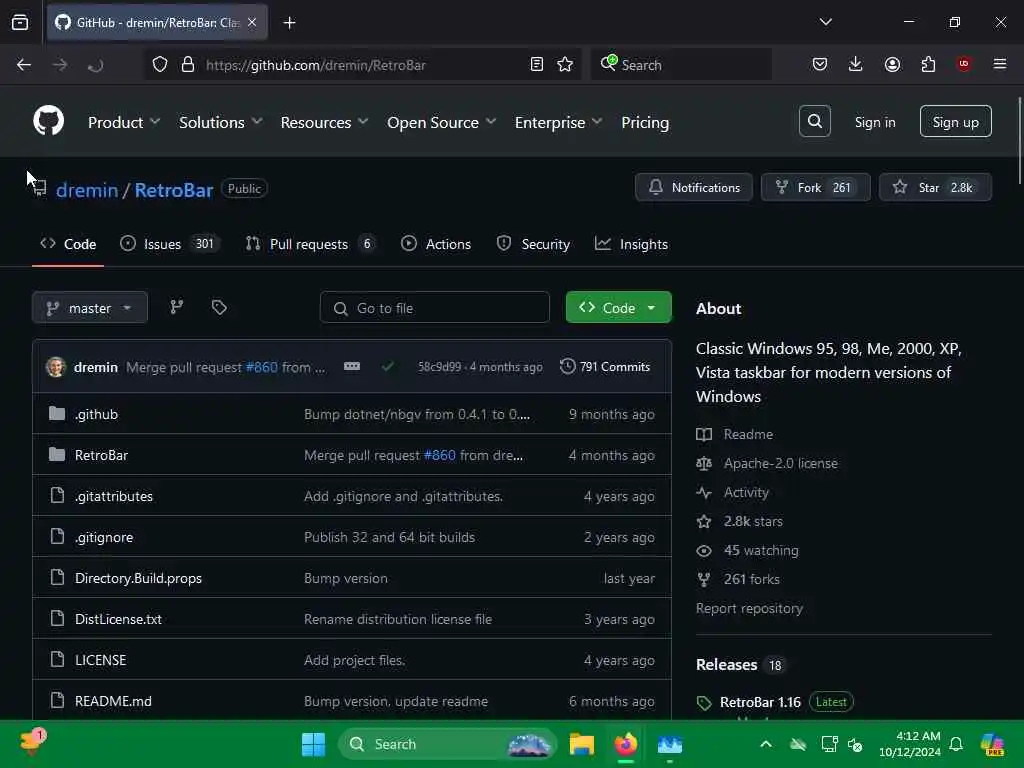Viewport: 1024px width, 768px height.
Task: Open the 791 Commits history link
Action: click(x=605, y=366)
